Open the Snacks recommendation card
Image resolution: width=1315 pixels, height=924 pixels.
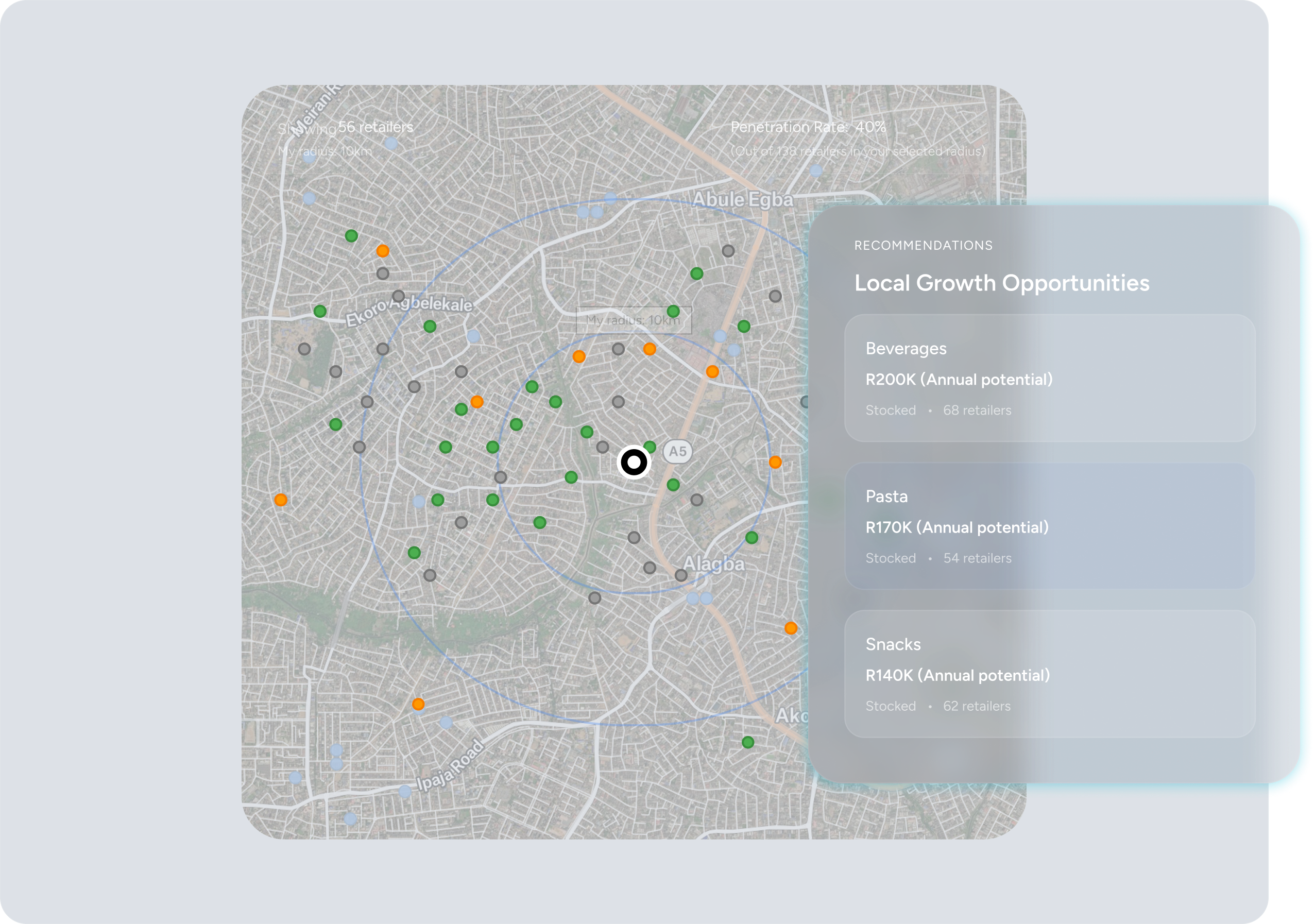click(x=1049, y=674)
